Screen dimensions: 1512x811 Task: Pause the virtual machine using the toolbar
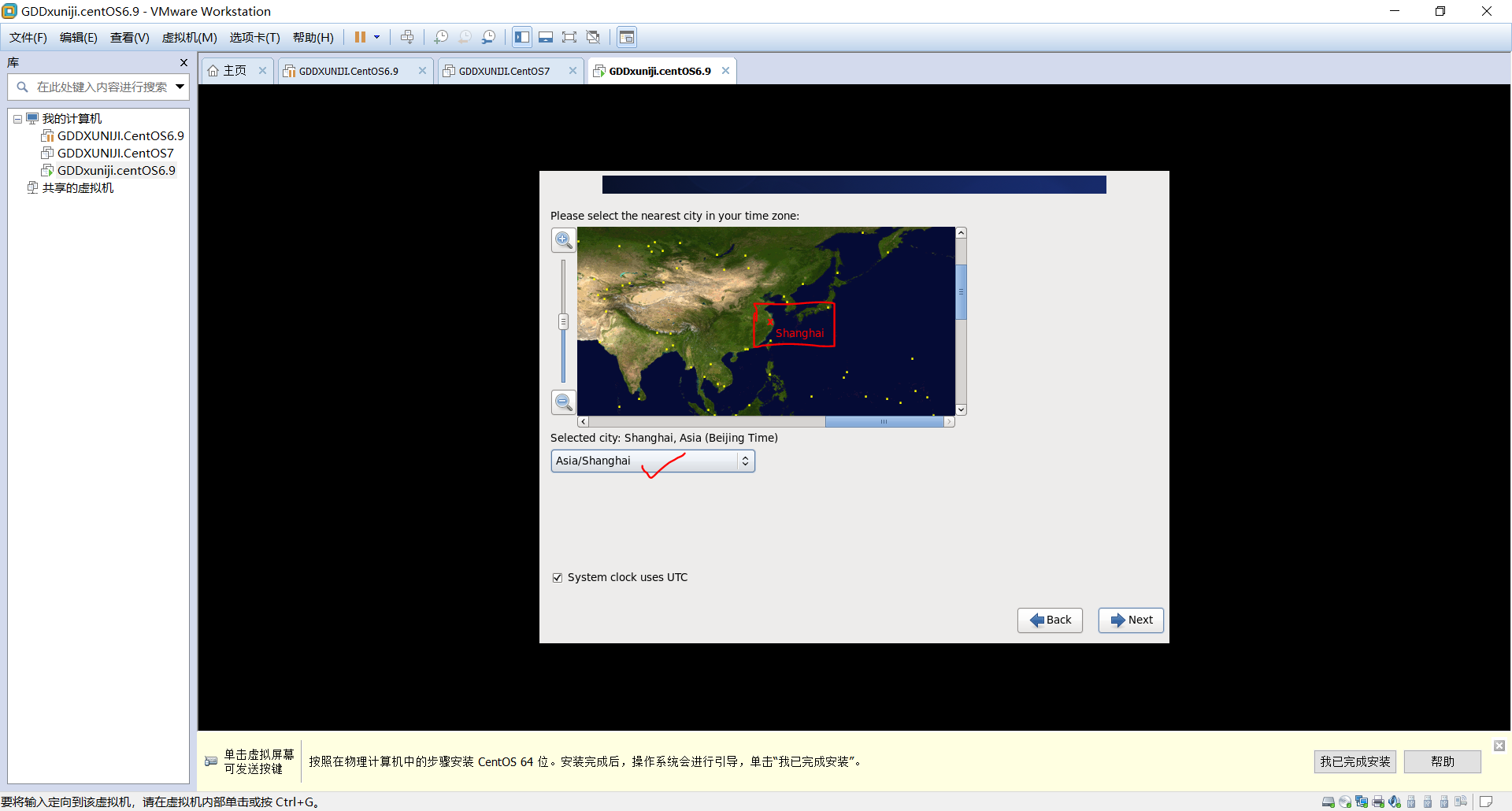tap(360, 37)
